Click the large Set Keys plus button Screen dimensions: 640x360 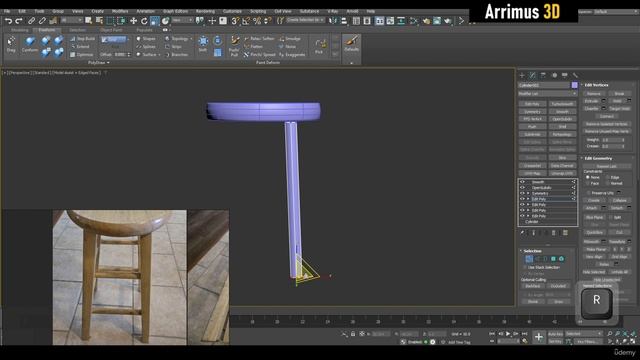(x=539, y=337)
